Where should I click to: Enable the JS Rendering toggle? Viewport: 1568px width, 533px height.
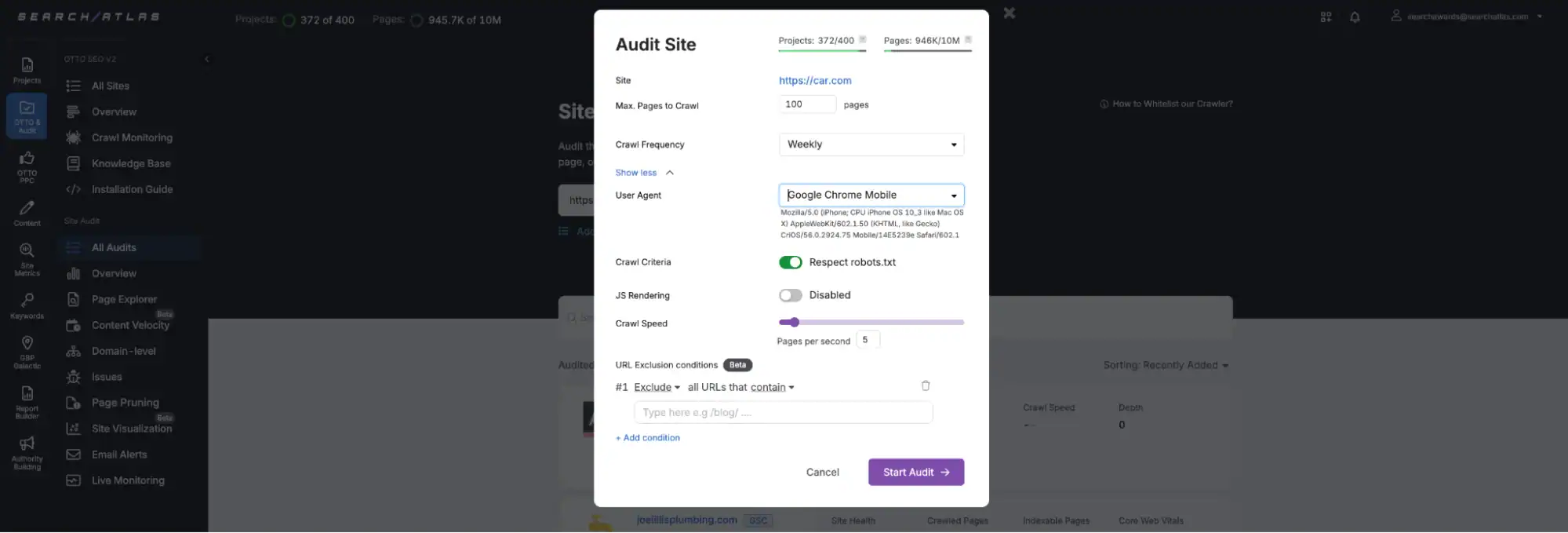(790, 295)
